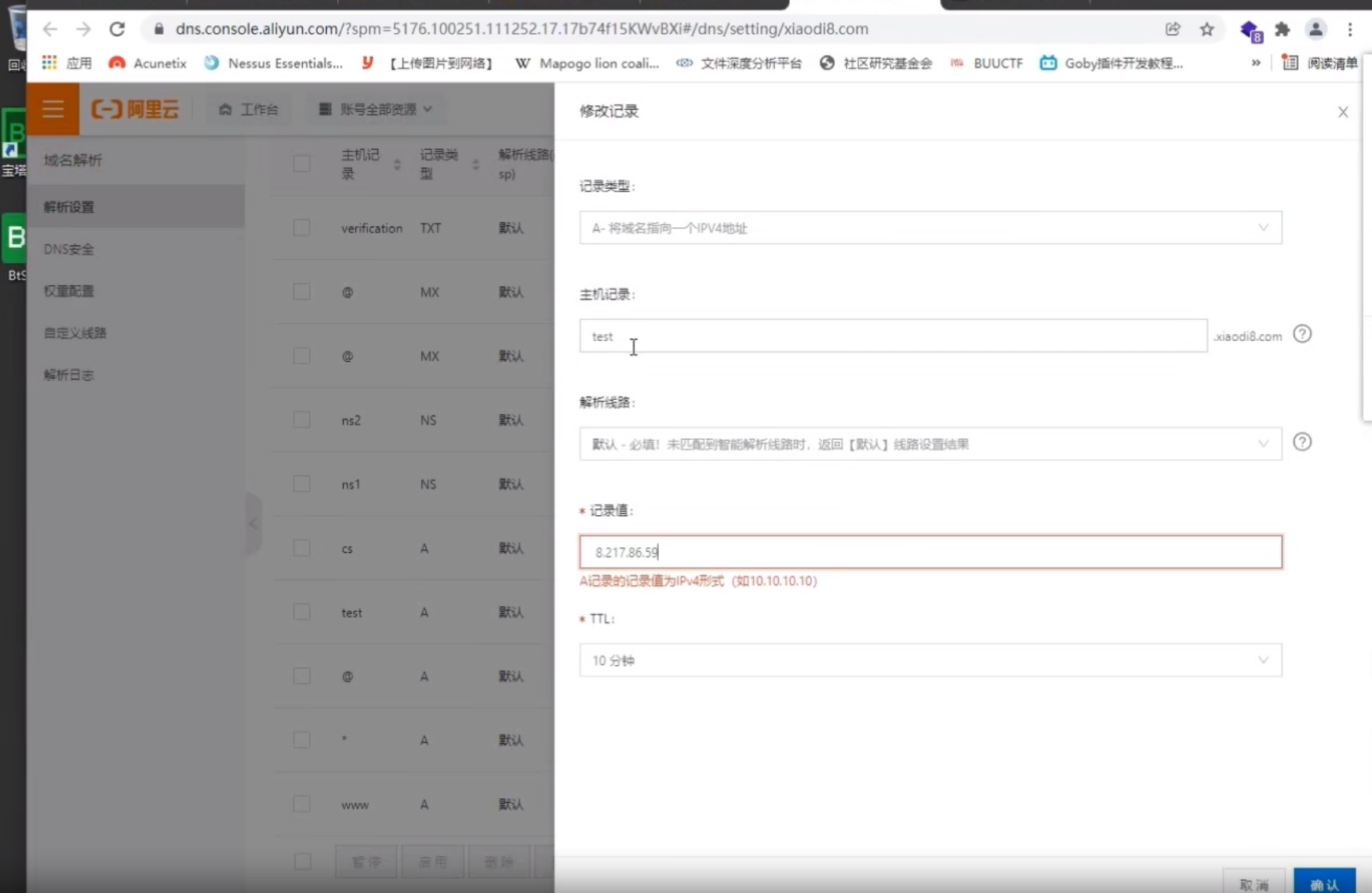Screen dimensions: 1372x893
Task: Close the 修改记录 panel
Action: (x=1343, y=112)
